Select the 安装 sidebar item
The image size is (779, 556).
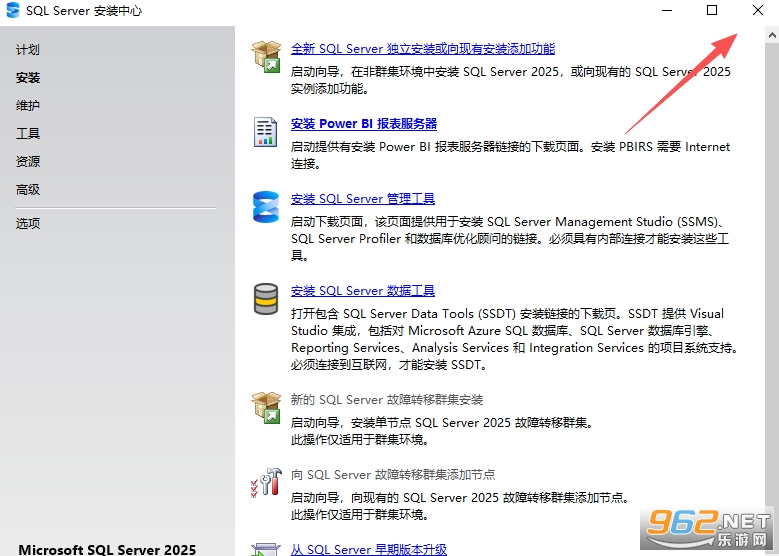27,78
